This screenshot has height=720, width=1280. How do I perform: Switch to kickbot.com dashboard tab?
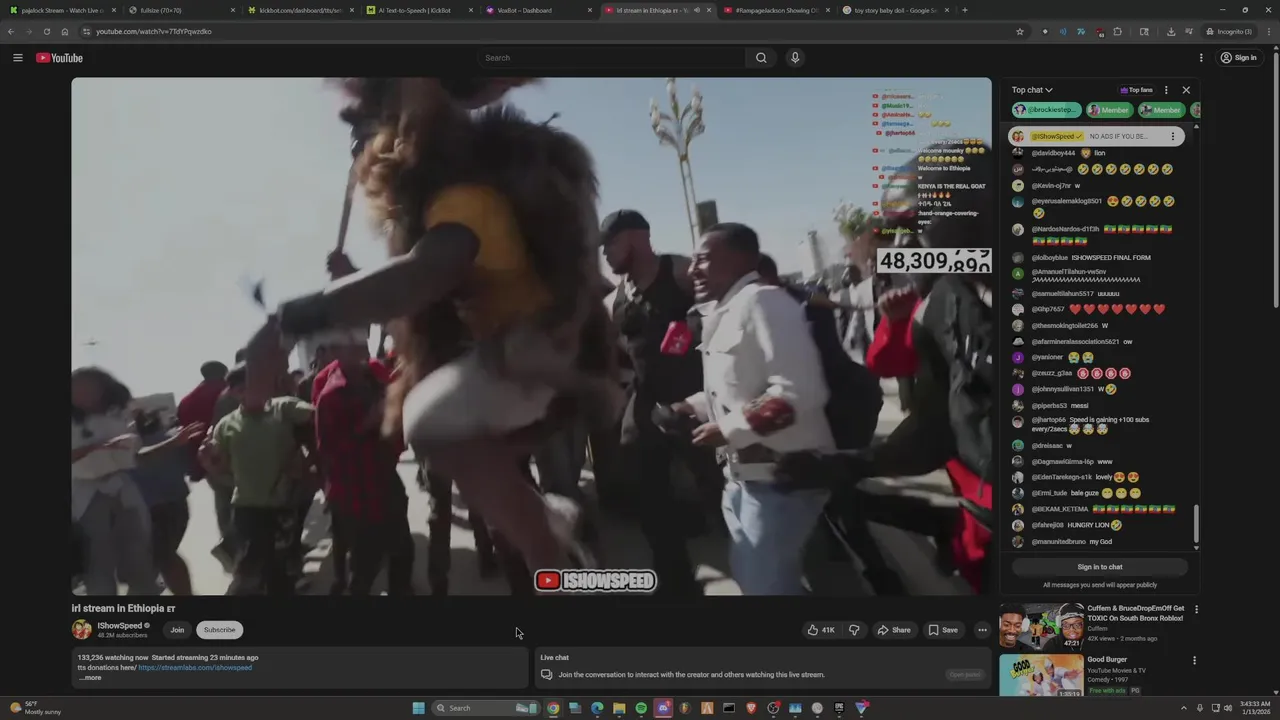(x=300, y=10)
